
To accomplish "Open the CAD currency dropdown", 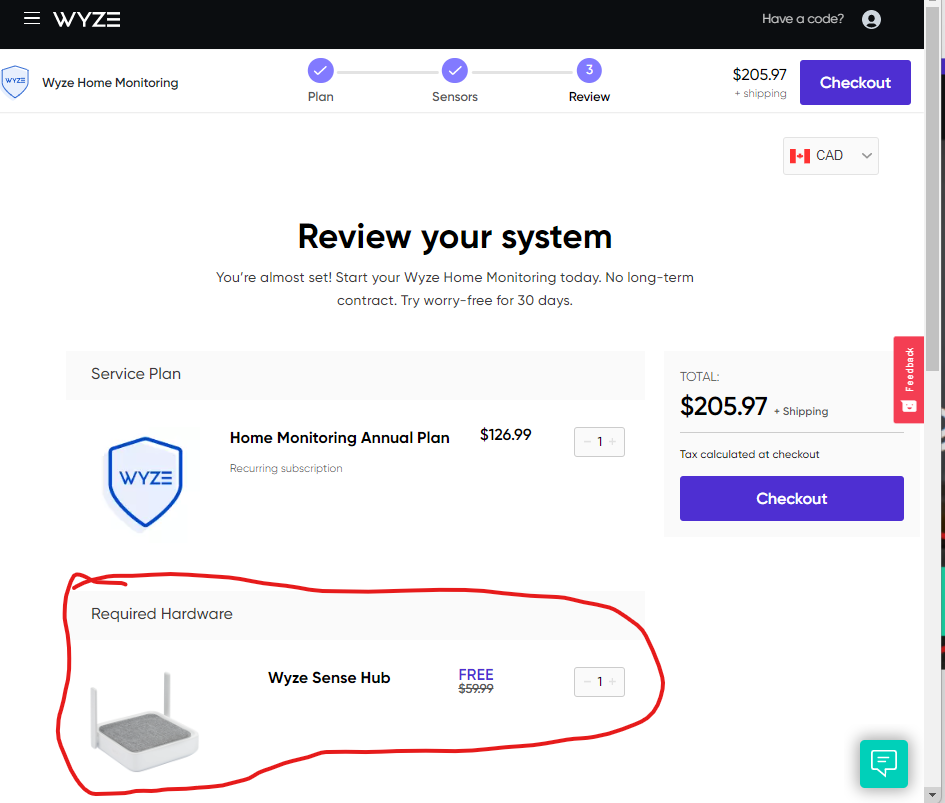I will pos(830,156).
